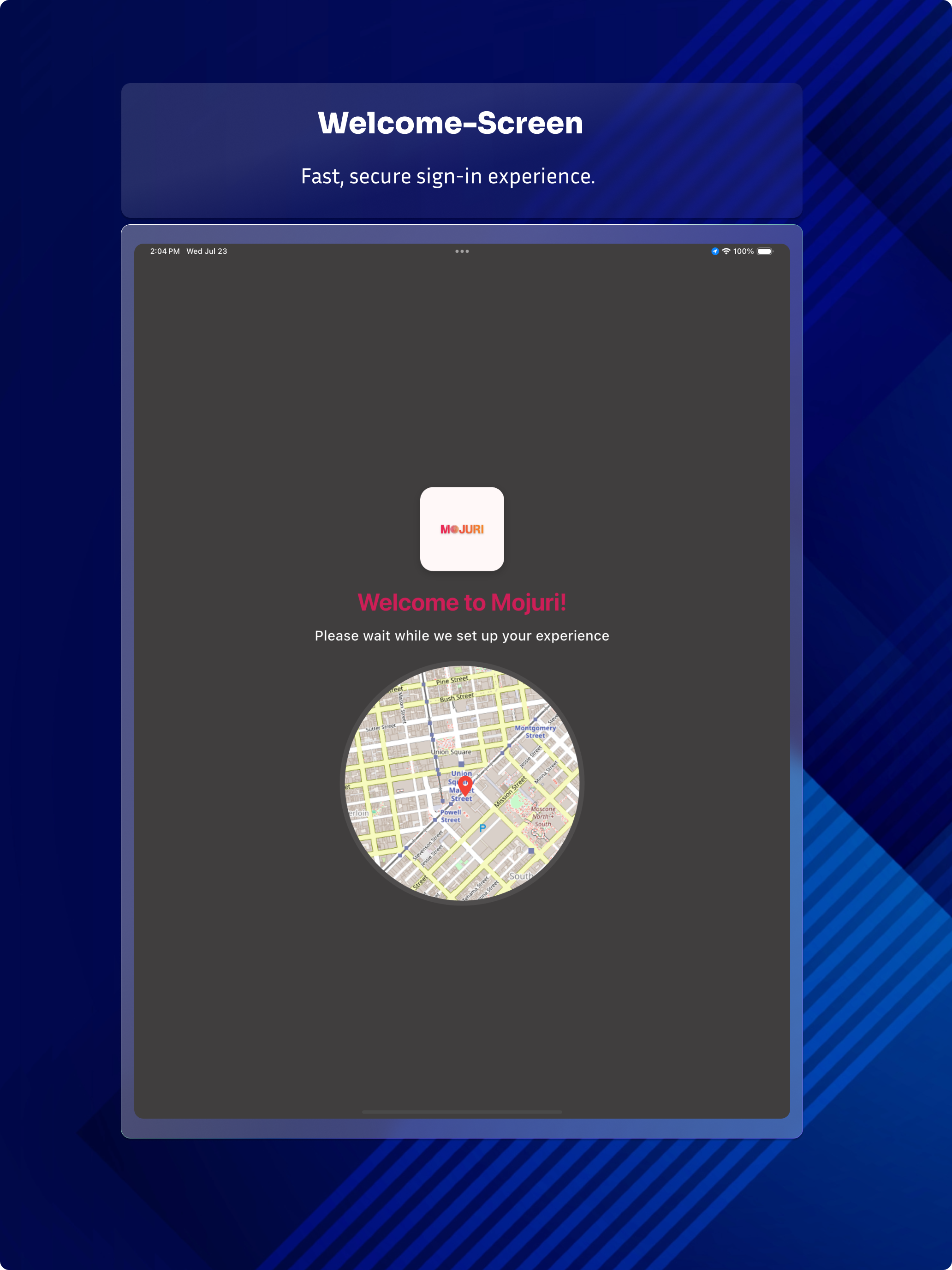Click the Sutter Street map label
952x1270 pixels.
pos(381,727)
